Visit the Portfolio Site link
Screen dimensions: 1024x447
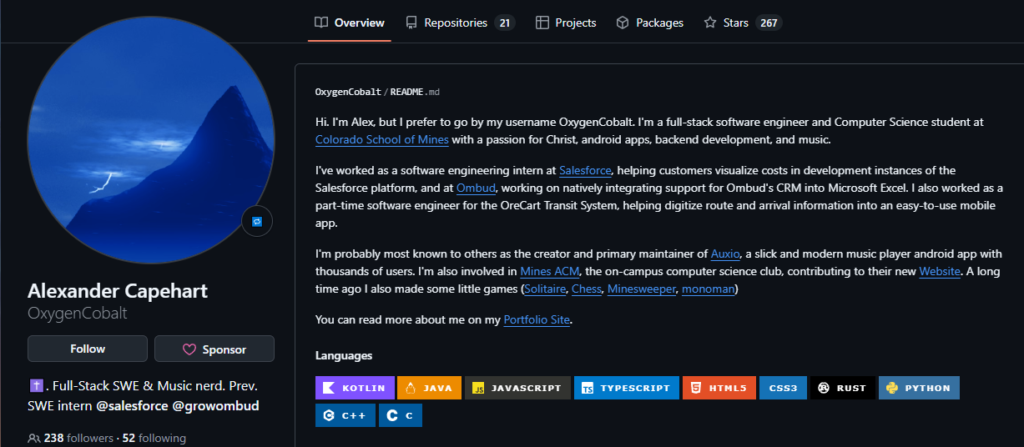[537, 321]
